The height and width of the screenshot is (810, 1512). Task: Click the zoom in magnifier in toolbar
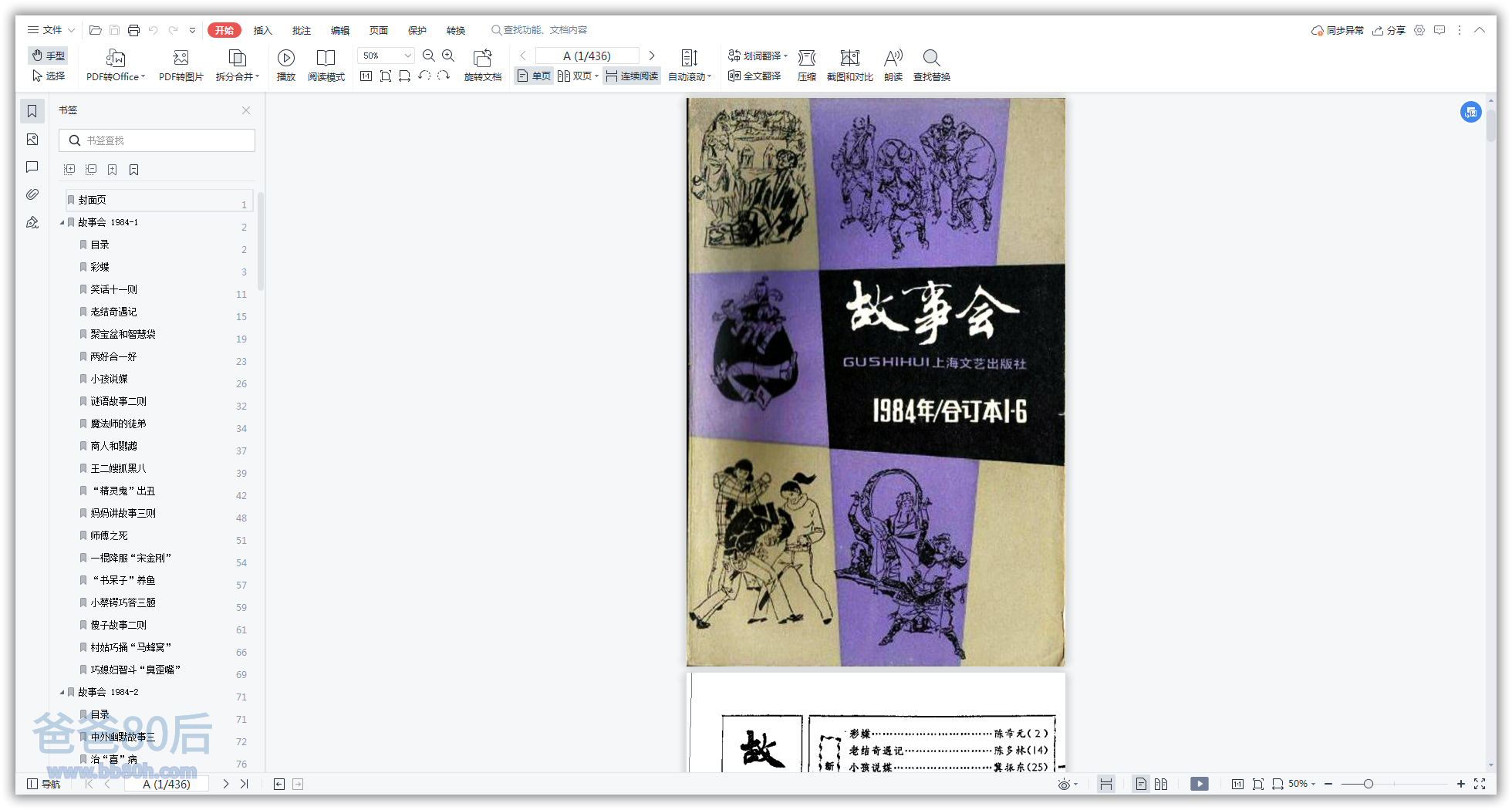(x=448, y=56)
